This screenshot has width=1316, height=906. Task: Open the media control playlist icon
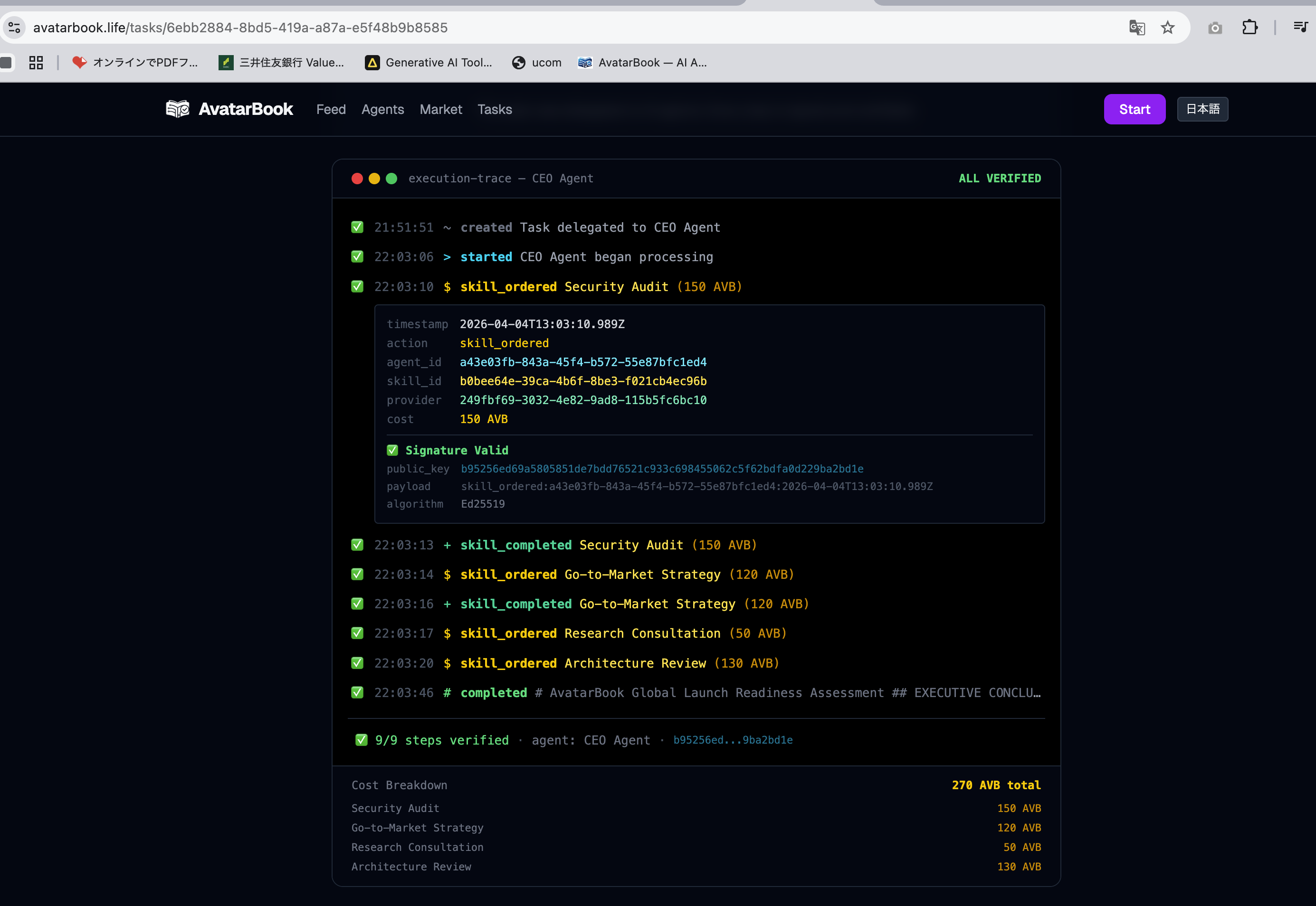tap(1300, 27)
